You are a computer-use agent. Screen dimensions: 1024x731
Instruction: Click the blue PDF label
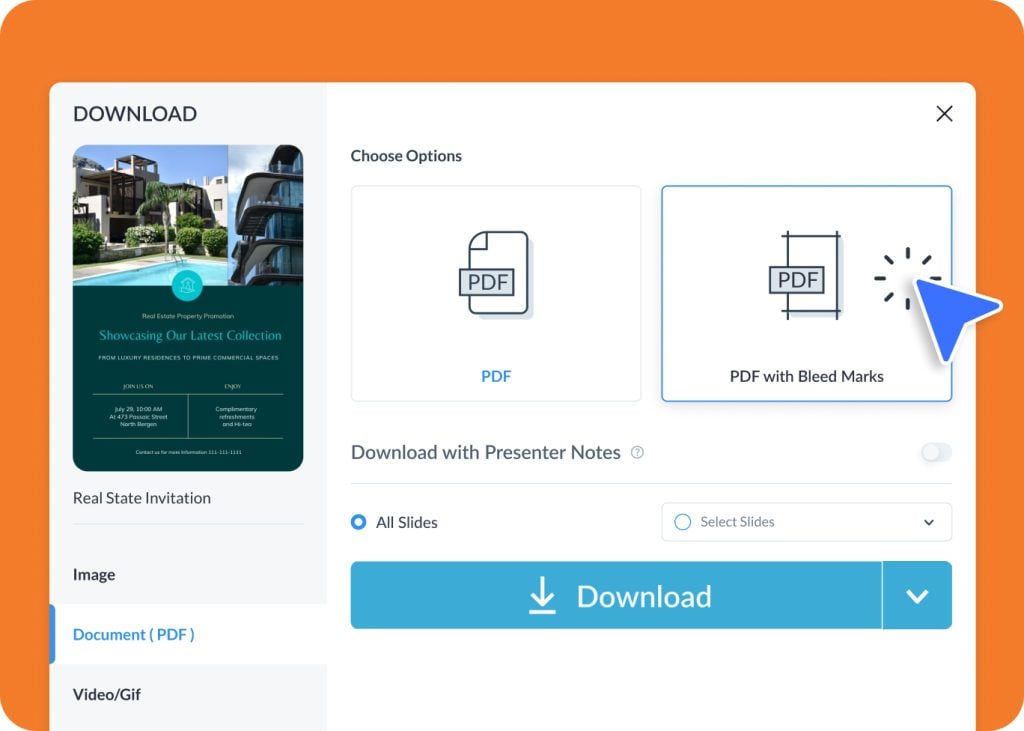[496, 376]
